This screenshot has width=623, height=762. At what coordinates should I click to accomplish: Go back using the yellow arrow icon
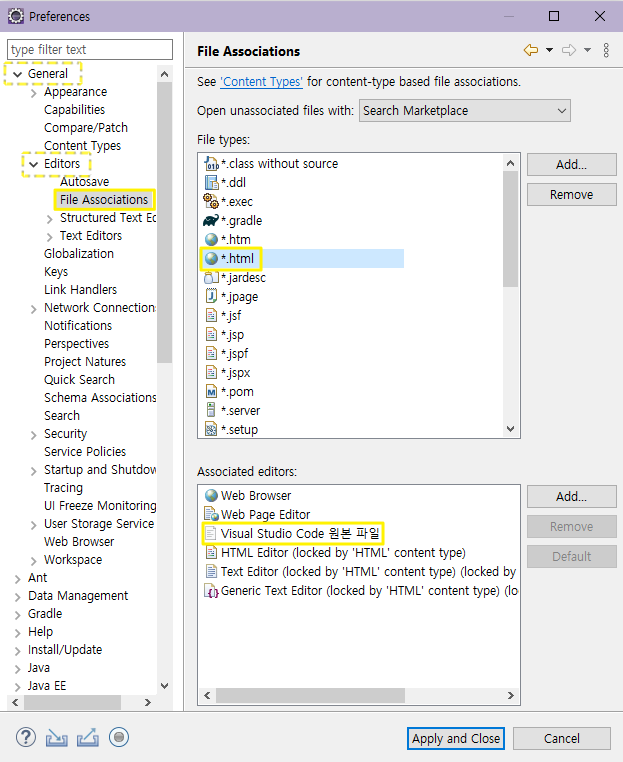coord(531,50)
